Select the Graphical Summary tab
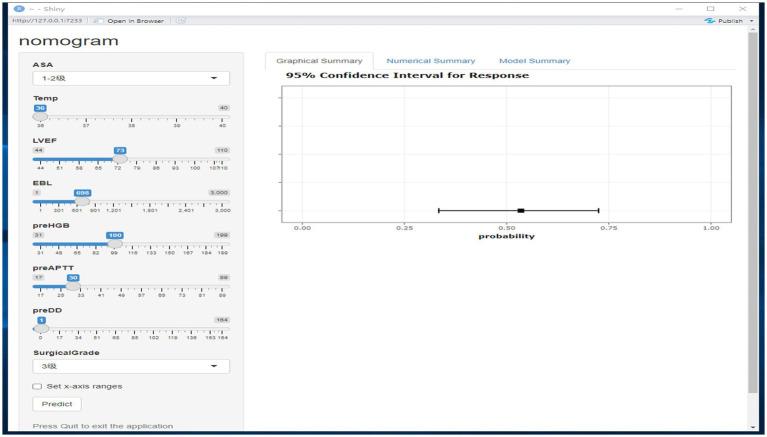This screenshot has height=437, width=767. [x=319, y=61]
